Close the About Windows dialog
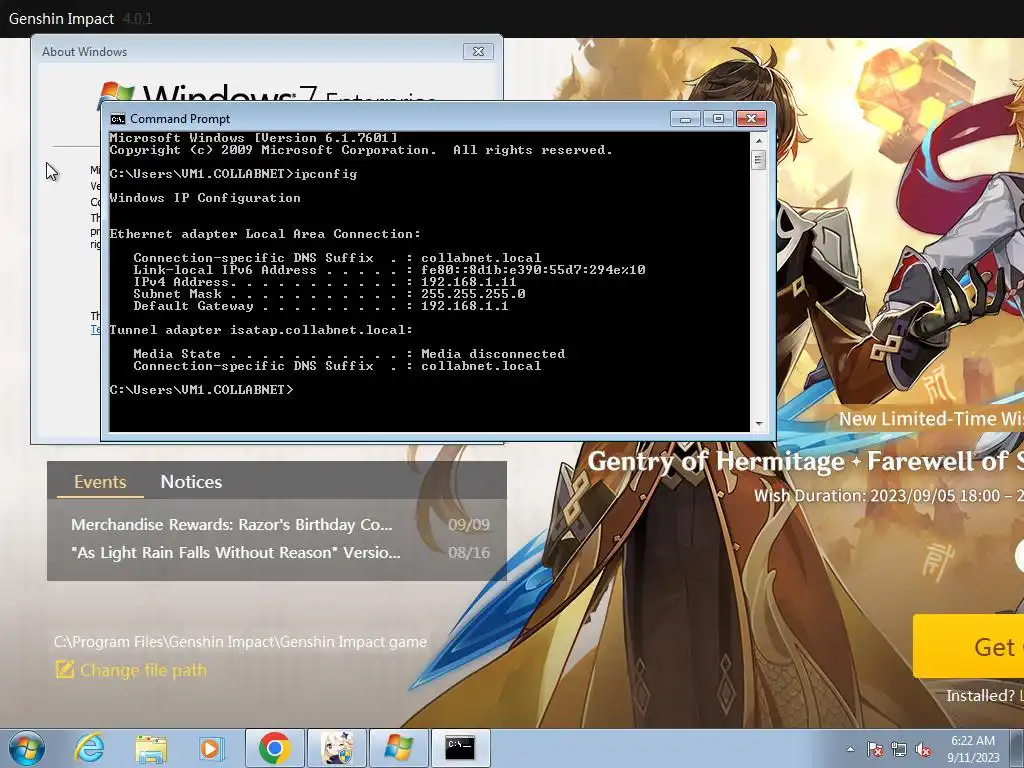Viewport: 1024px width, 768px height. pyautogui.click(x=478, y=52)
